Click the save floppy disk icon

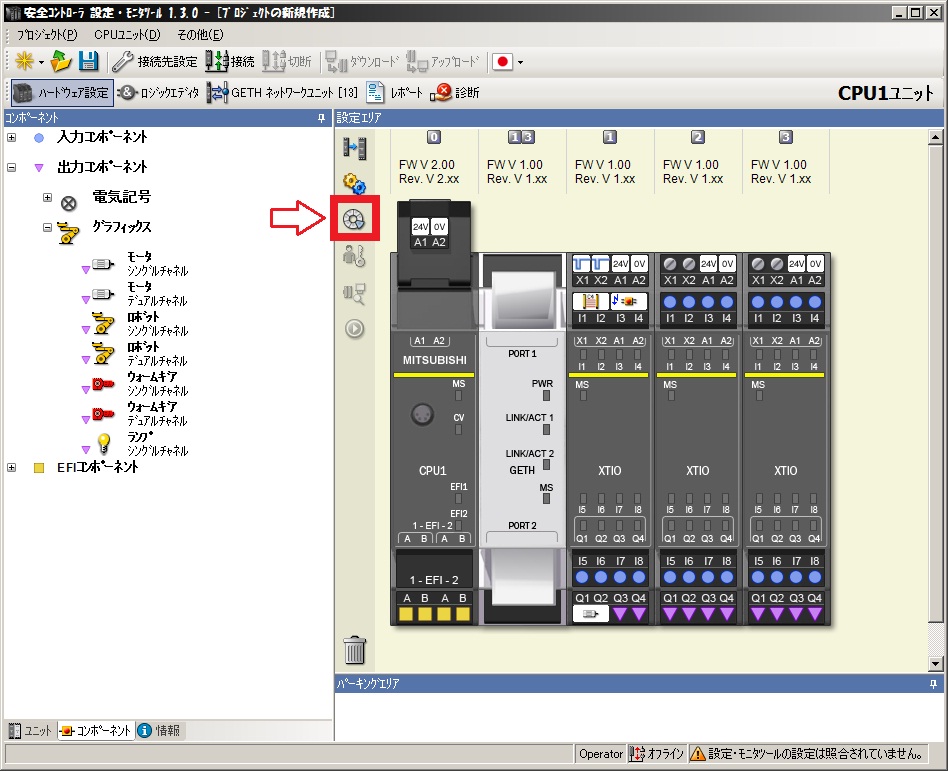click(x=88, y=61)
